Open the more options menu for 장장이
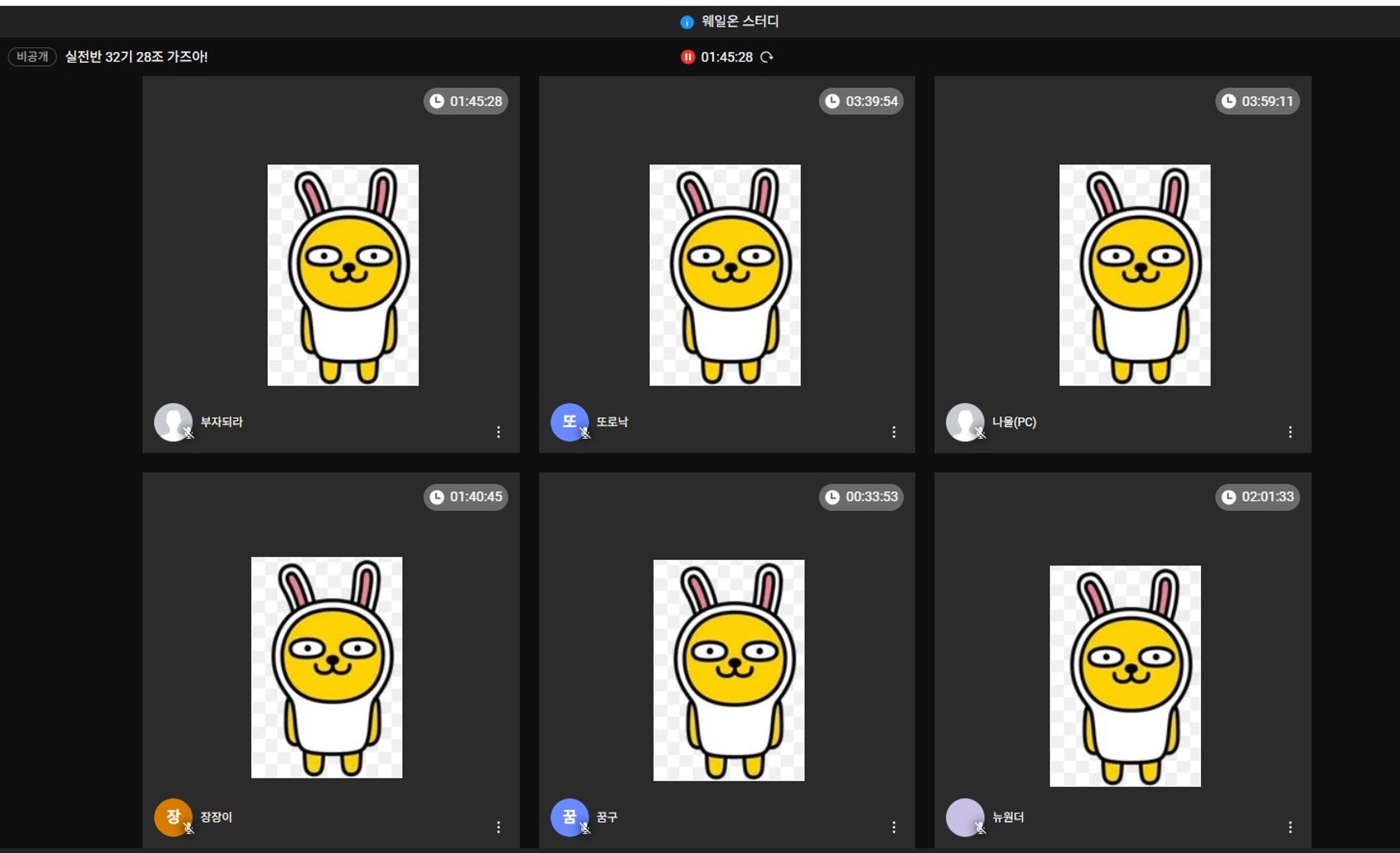The height and width of the screenshot is (853, 1400). (x=498, y=827)
